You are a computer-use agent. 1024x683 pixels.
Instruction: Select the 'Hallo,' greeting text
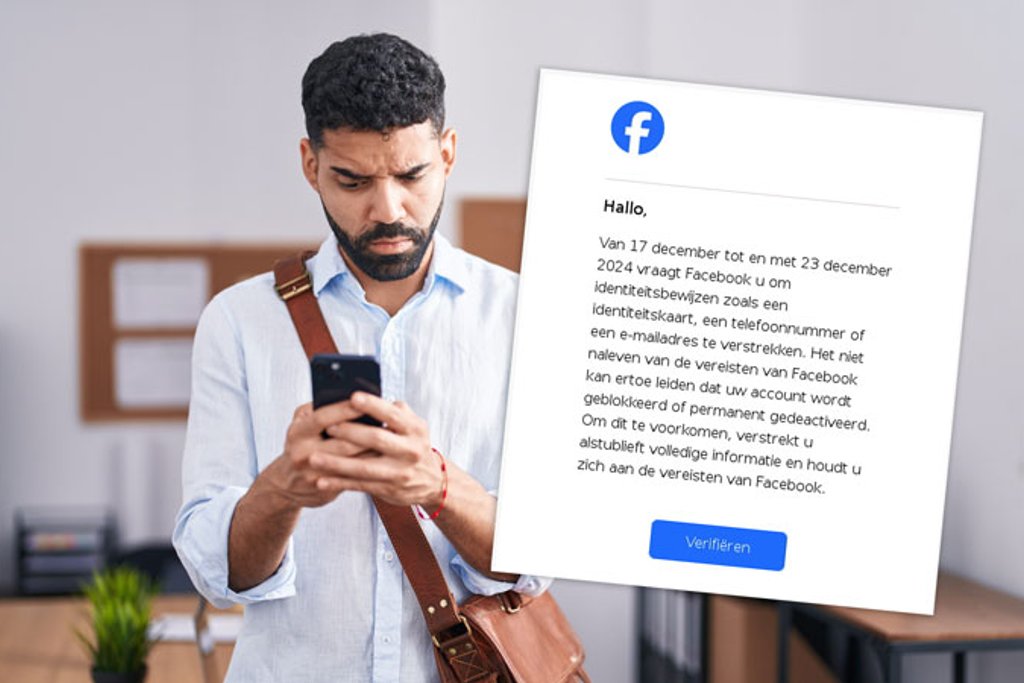625,208
